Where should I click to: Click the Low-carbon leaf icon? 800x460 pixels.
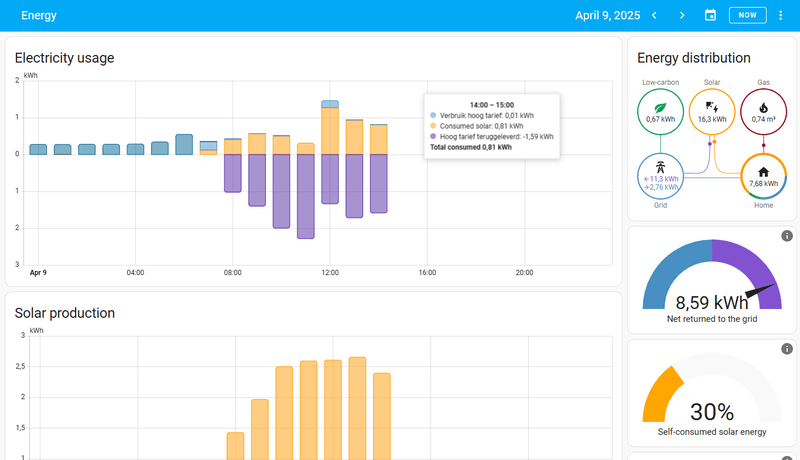pos(659,107)
